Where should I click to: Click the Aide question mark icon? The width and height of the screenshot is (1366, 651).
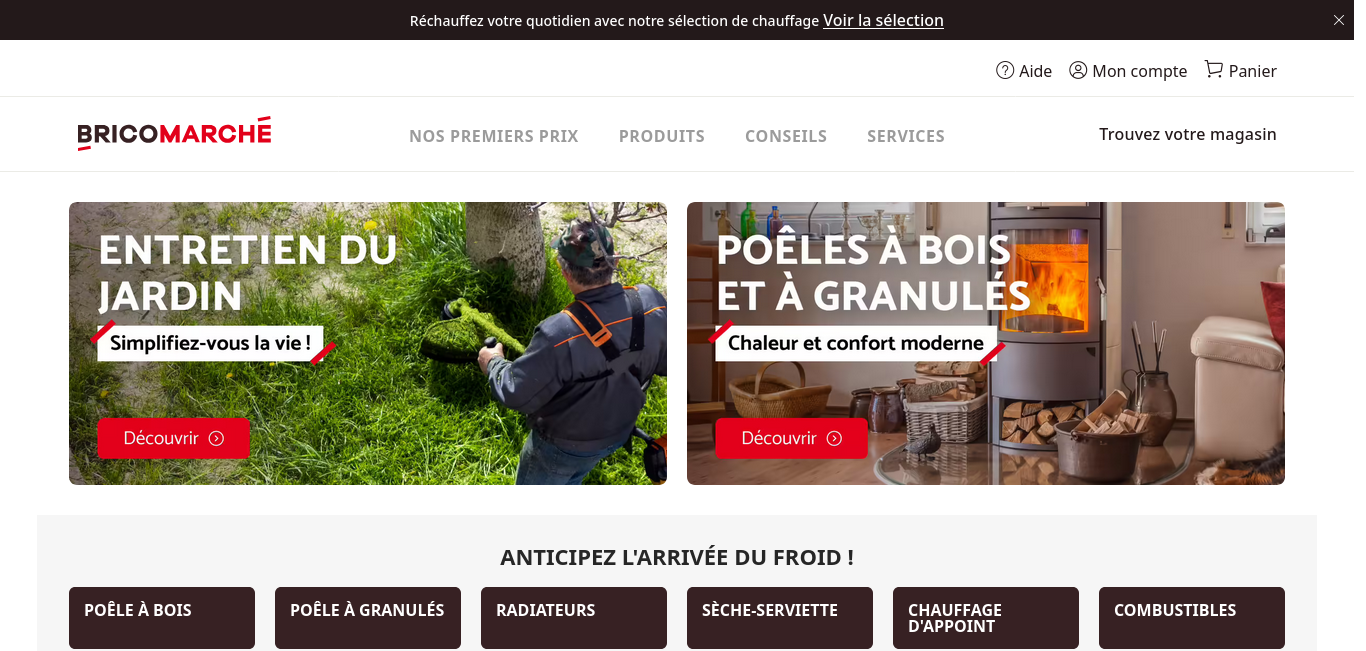(x=1005, y=70)
